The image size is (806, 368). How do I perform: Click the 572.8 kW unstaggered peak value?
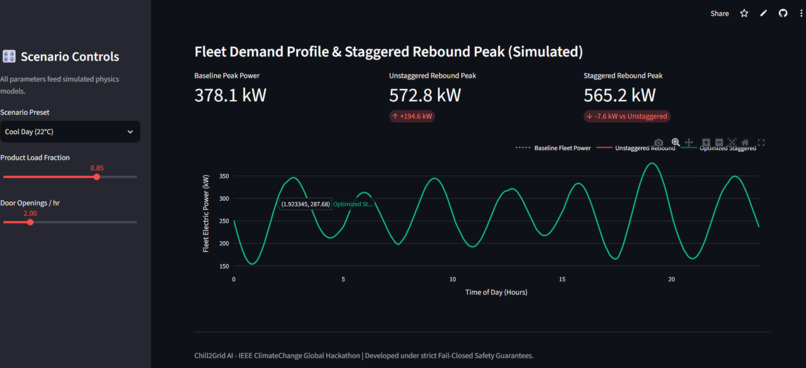(425, 96)
